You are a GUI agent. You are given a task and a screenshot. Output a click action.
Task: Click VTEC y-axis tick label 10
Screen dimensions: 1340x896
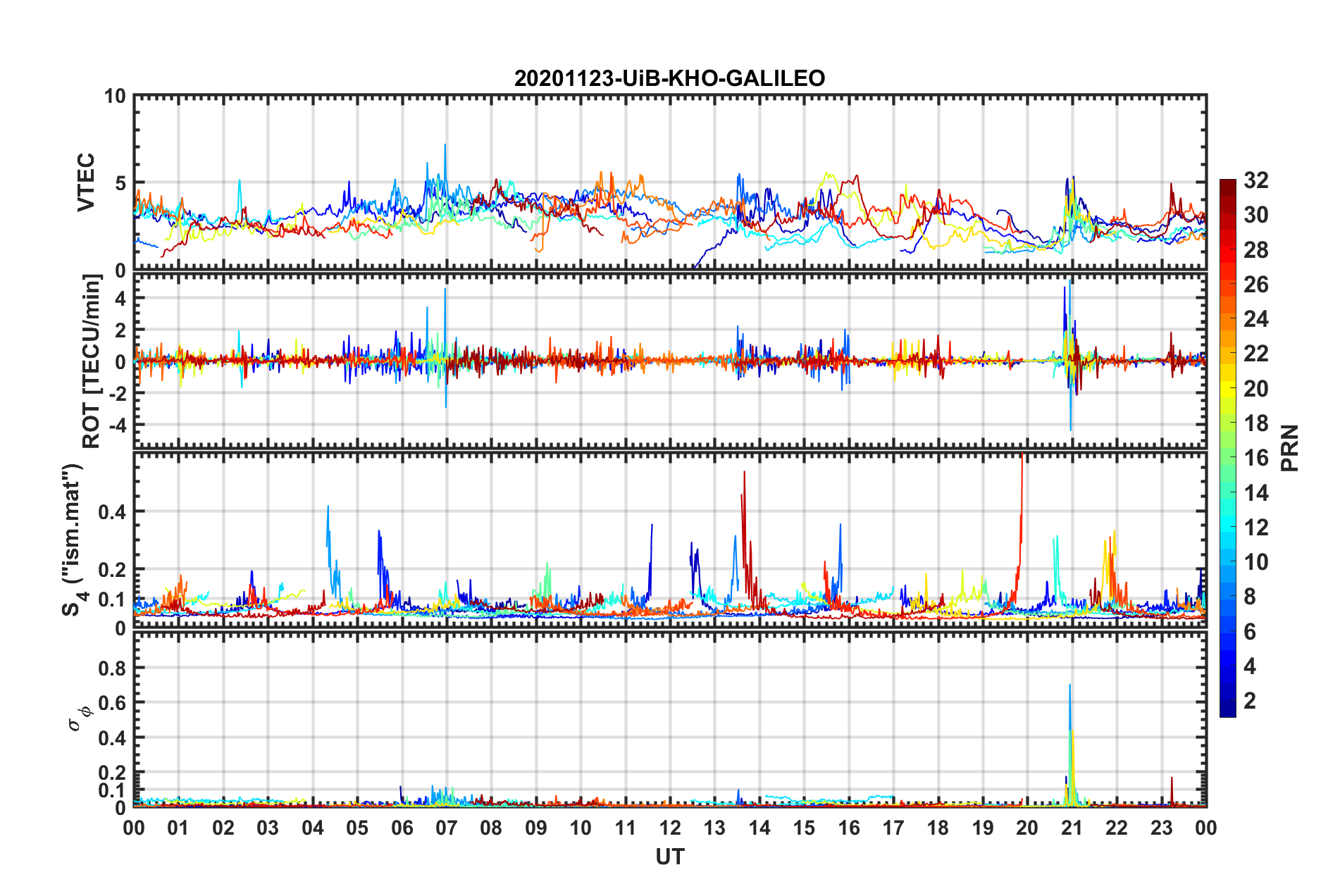click(115, 97)
